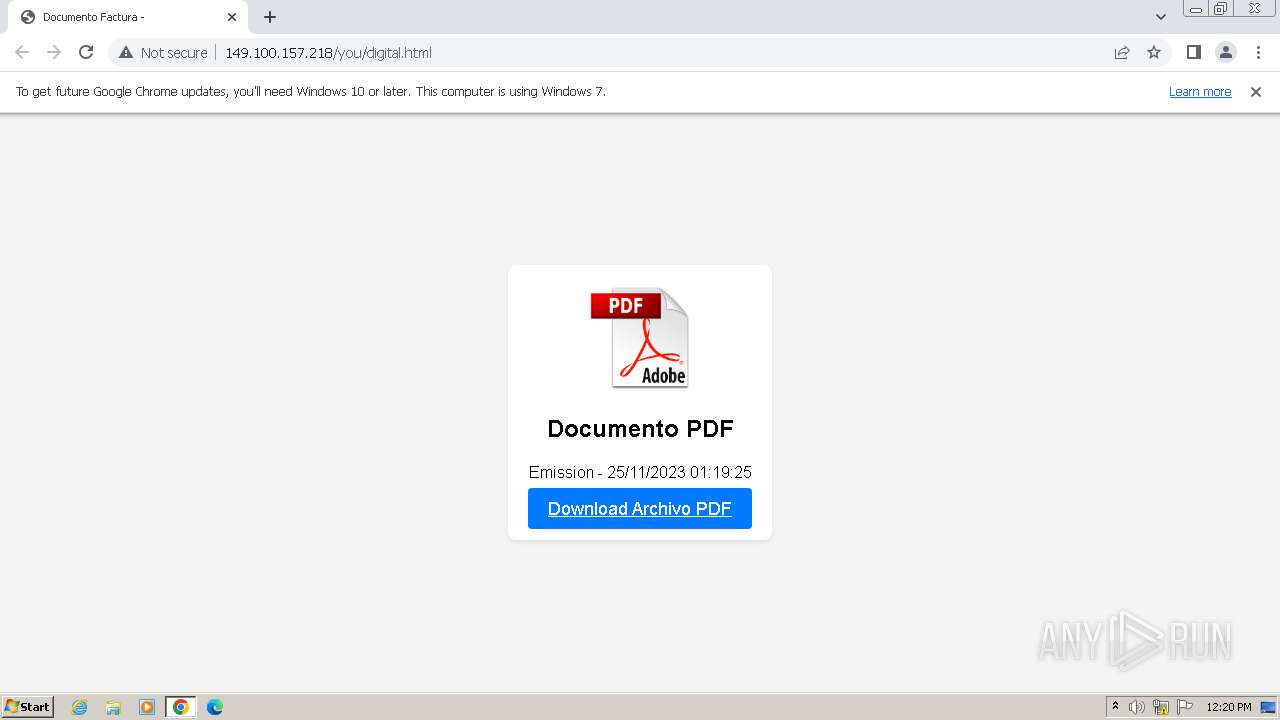Expand the tab search dropdown arrow
The height and width of the screenshot is (720, 1280).
[1161, 17]
